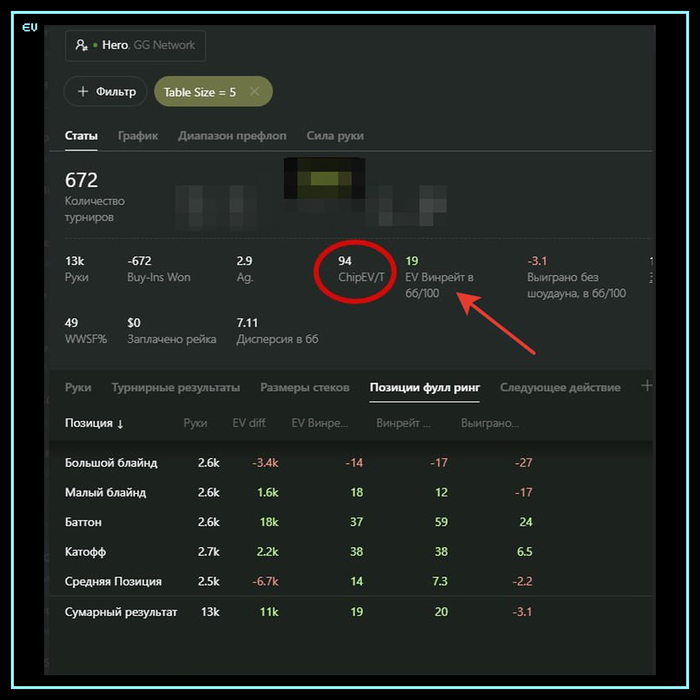This screenshot has height=700, width=700.
Task: Select the Баттон row
Action: (350, 522)
